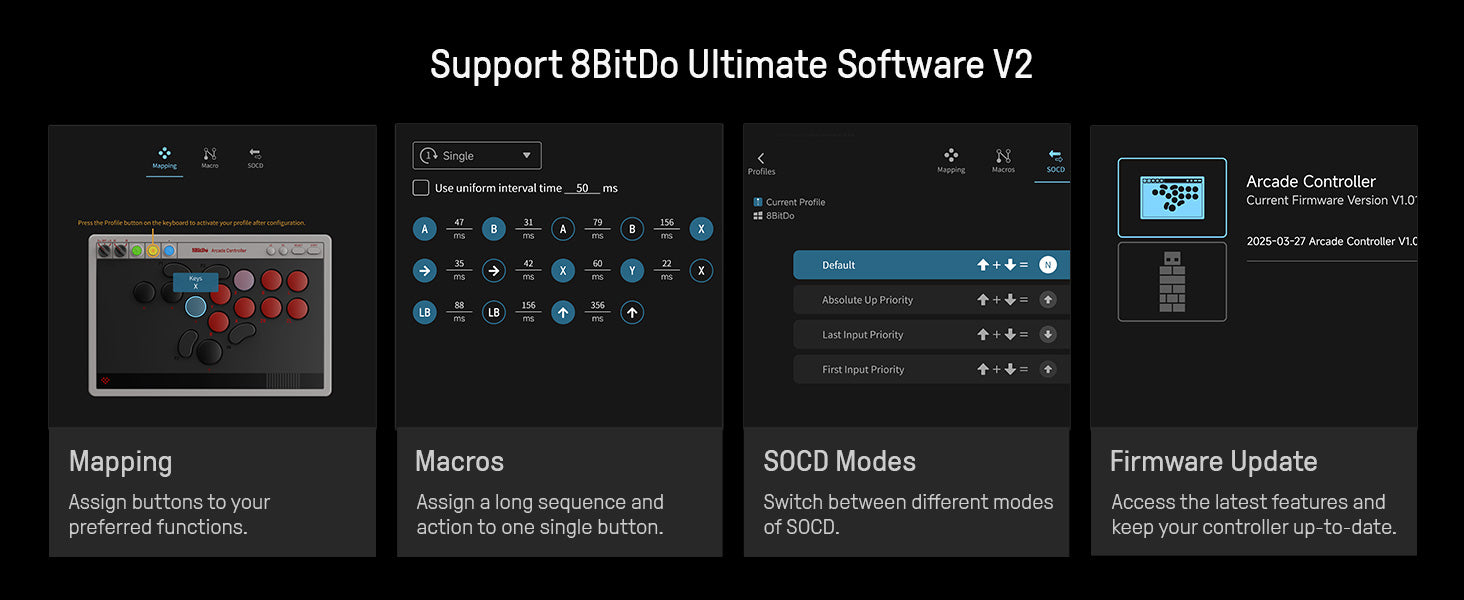Image resolution: width=1464 pixels, height=600 pixels.
Task: Edit the 35 ms interval value
Action: [x=459, y=264]
